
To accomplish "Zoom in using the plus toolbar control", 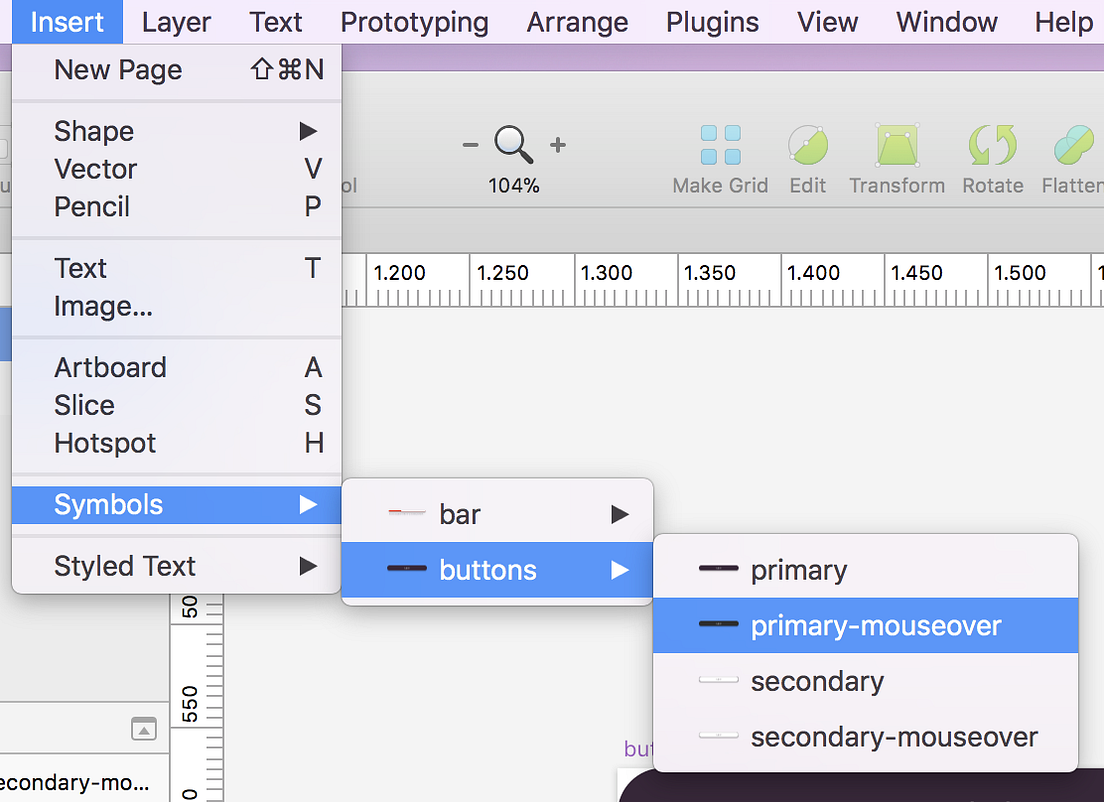I will pyautogui.click(x=556, y=146).
